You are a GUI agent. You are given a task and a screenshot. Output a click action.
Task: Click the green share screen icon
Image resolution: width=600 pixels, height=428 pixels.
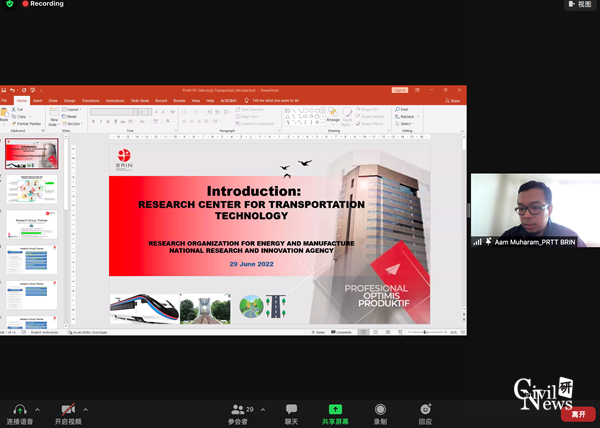click(335, 410)
